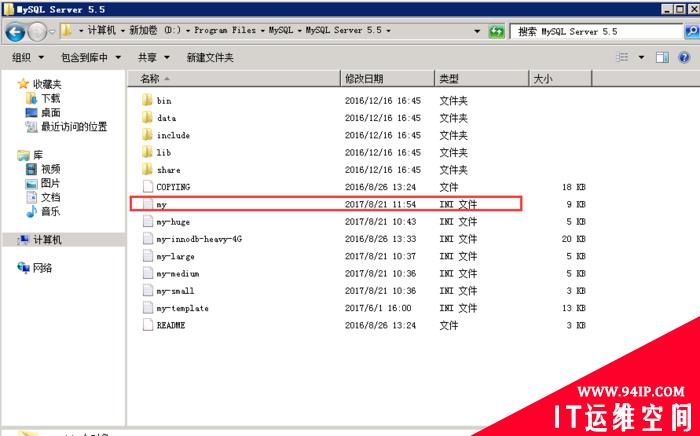Select the my-template file icon

(148, 308)
